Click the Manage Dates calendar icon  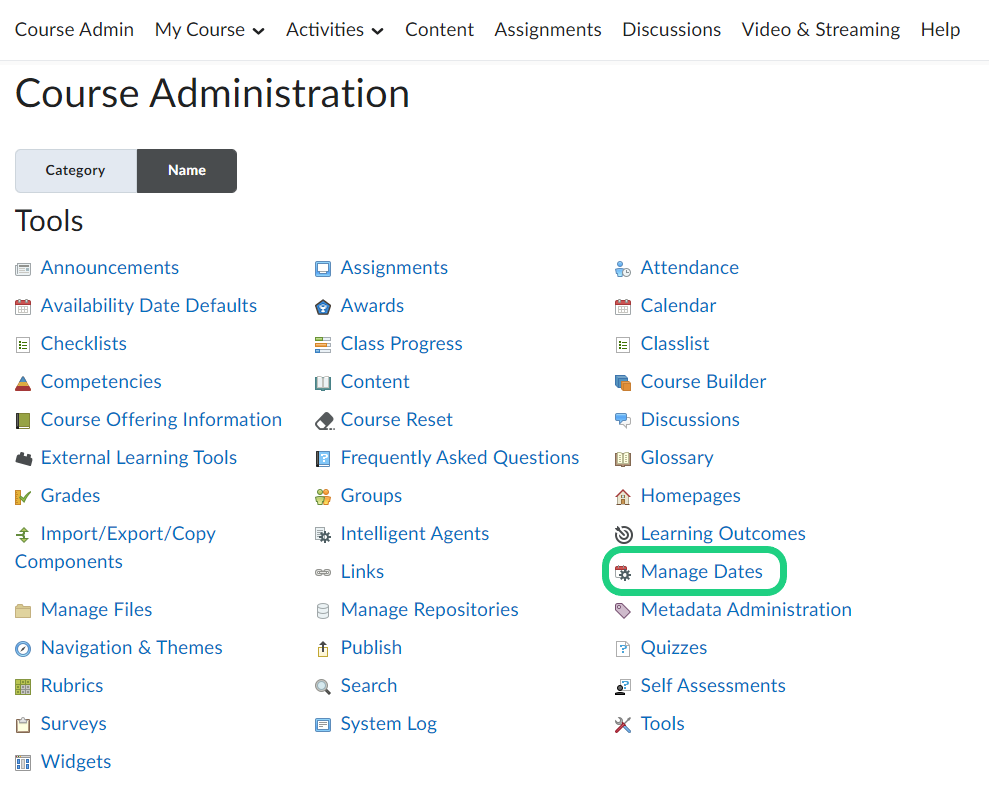tap(623, 573)
